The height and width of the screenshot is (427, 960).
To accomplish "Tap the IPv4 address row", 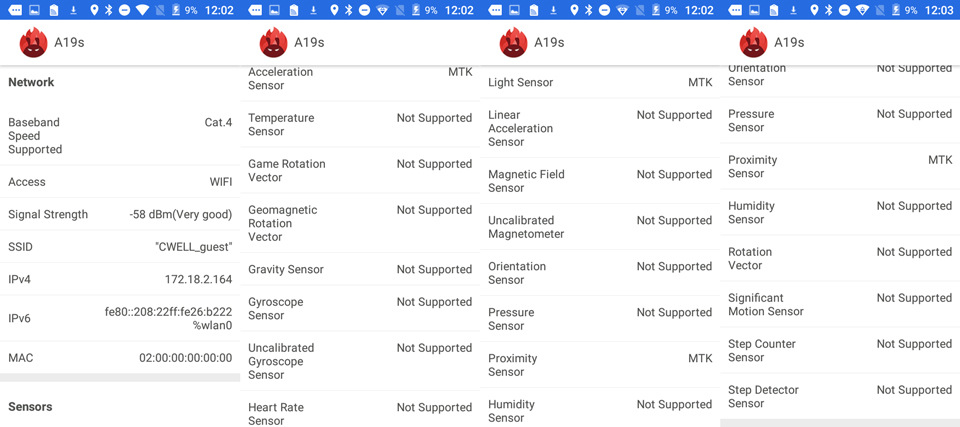I will click(120, 279).
